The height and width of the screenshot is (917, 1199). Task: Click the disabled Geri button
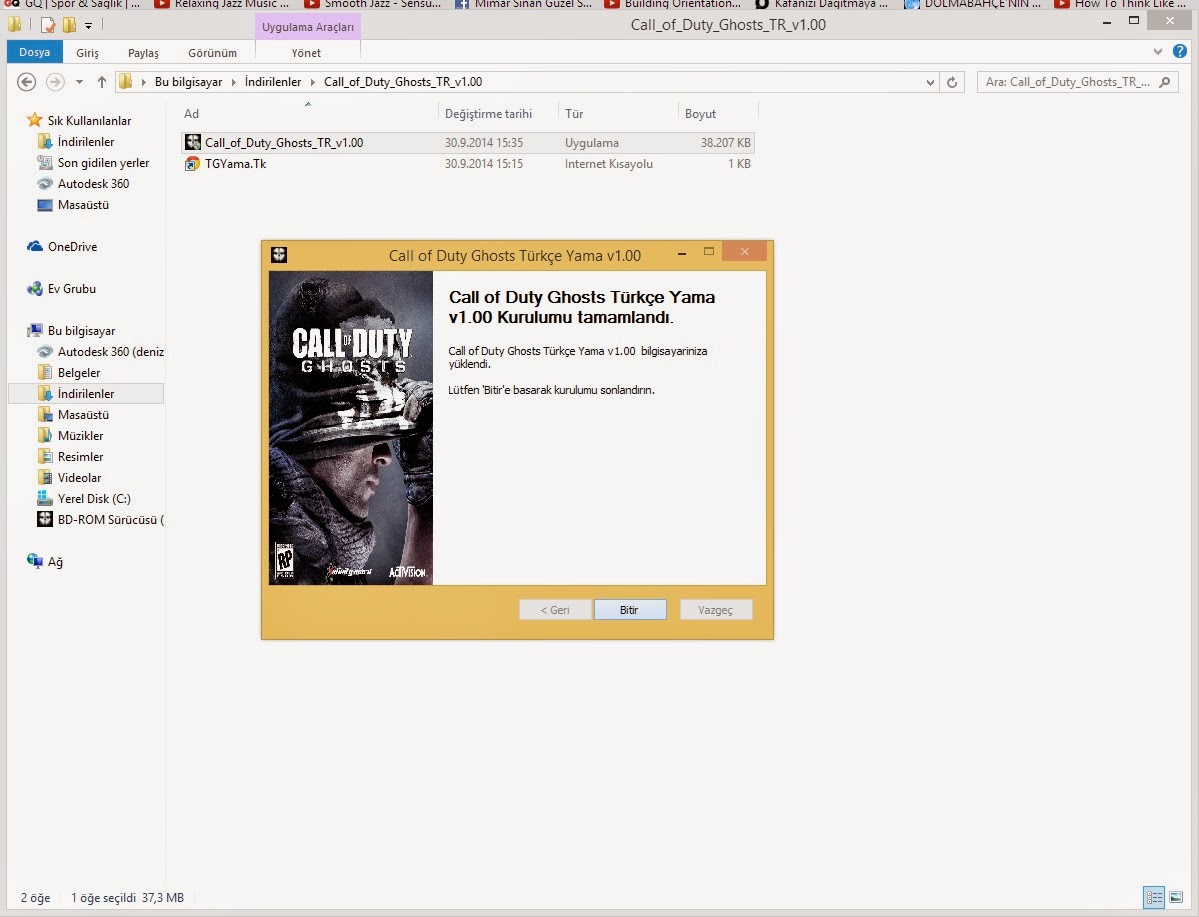coord(555,610)
